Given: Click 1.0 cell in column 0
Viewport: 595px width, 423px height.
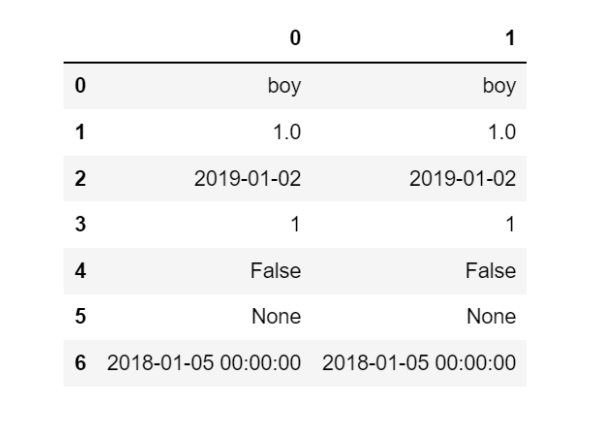Looking at the screenshot, I should click(x=287, y=132).
